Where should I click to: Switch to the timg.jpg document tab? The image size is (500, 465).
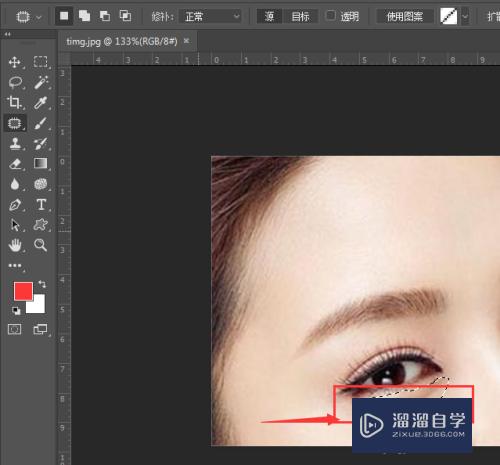122,42
